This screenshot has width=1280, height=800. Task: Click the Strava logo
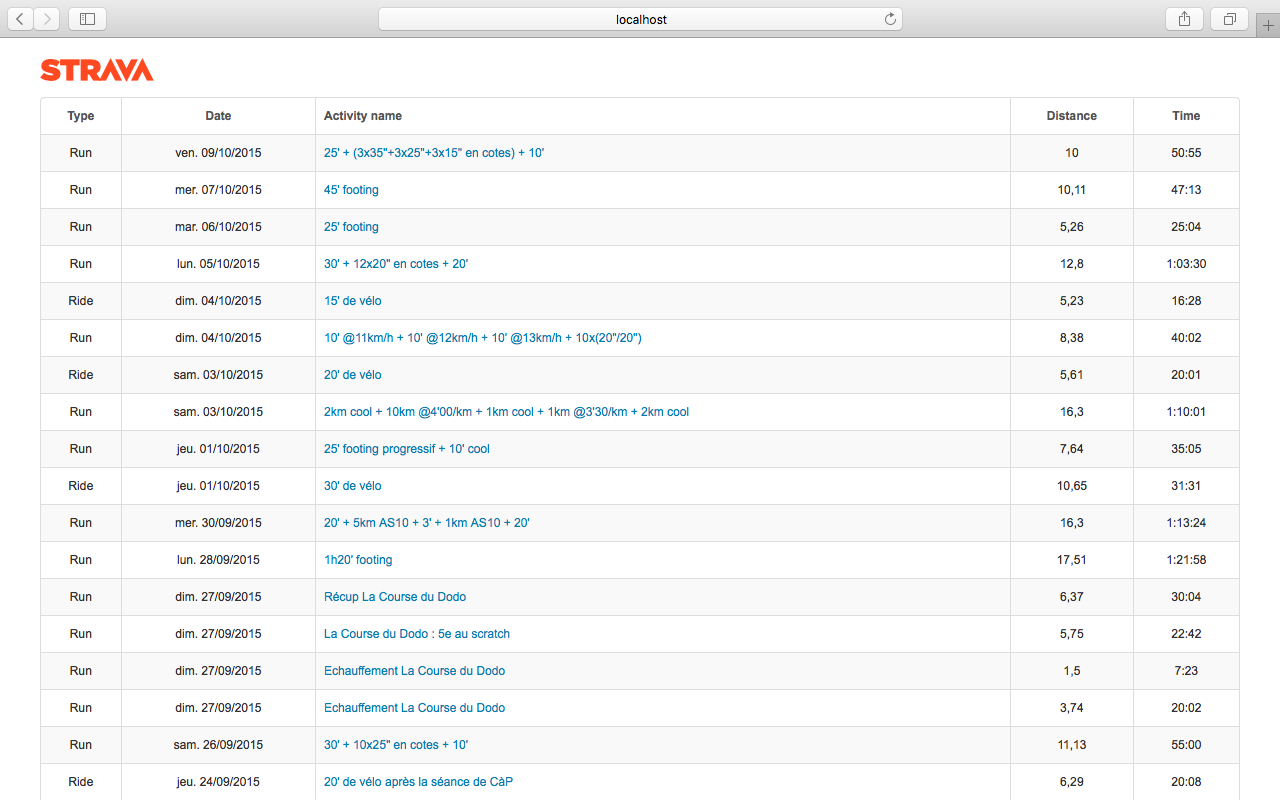pyautogui.click(x=97, y=70)
